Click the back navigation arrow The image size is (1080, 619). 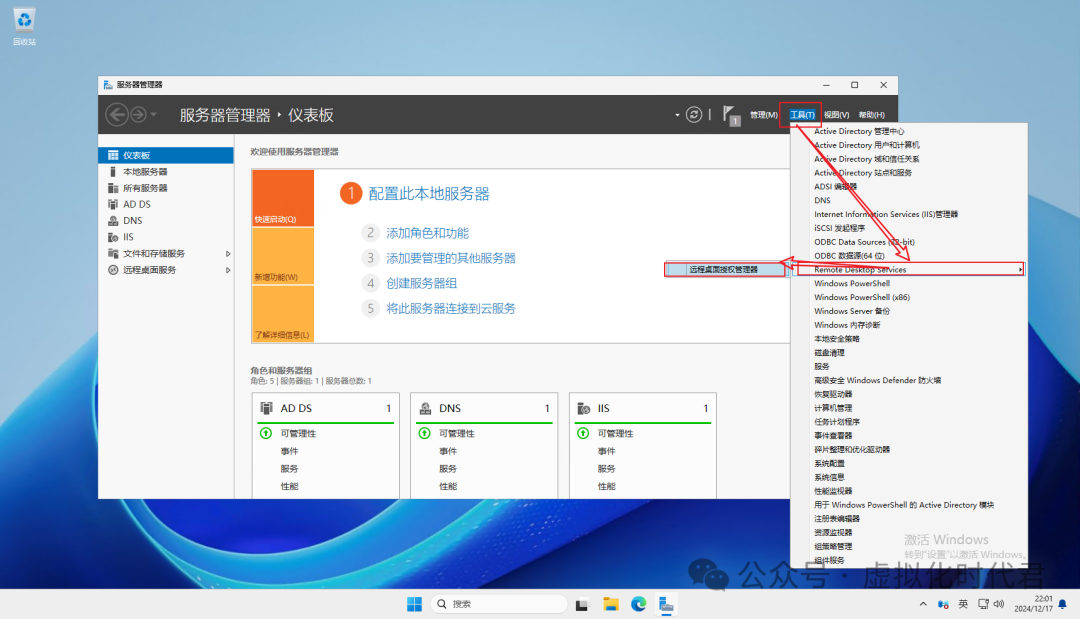117,115
